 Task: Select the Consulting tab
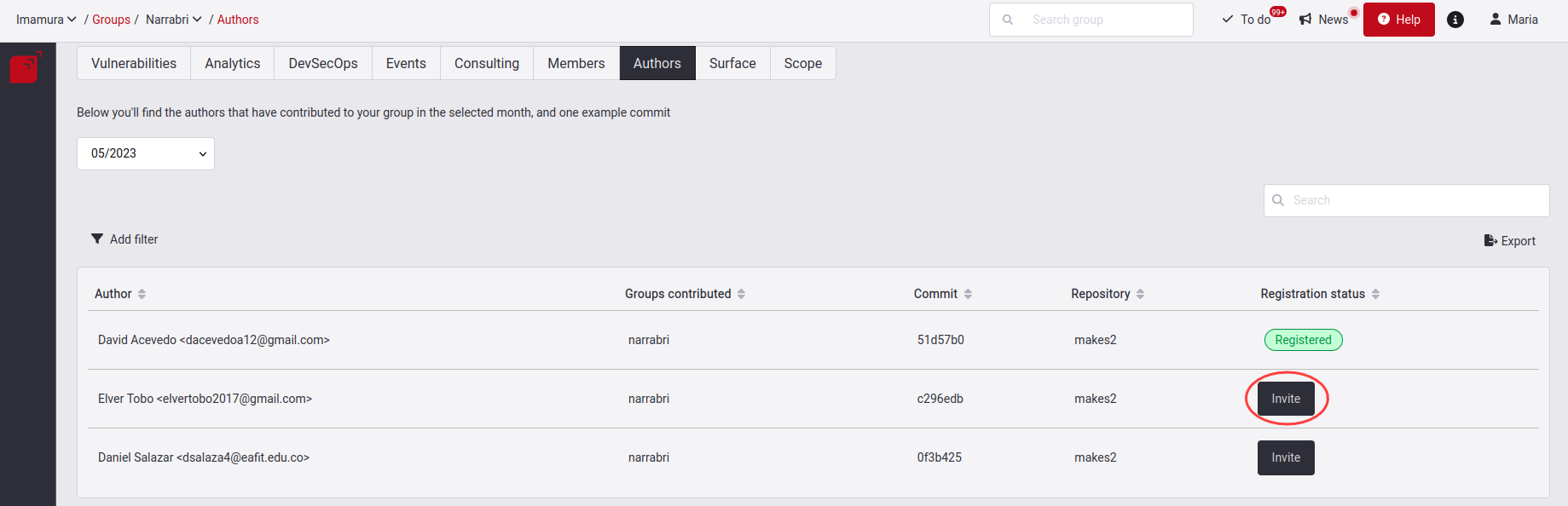pyautogui.click(x=487, y=63)
